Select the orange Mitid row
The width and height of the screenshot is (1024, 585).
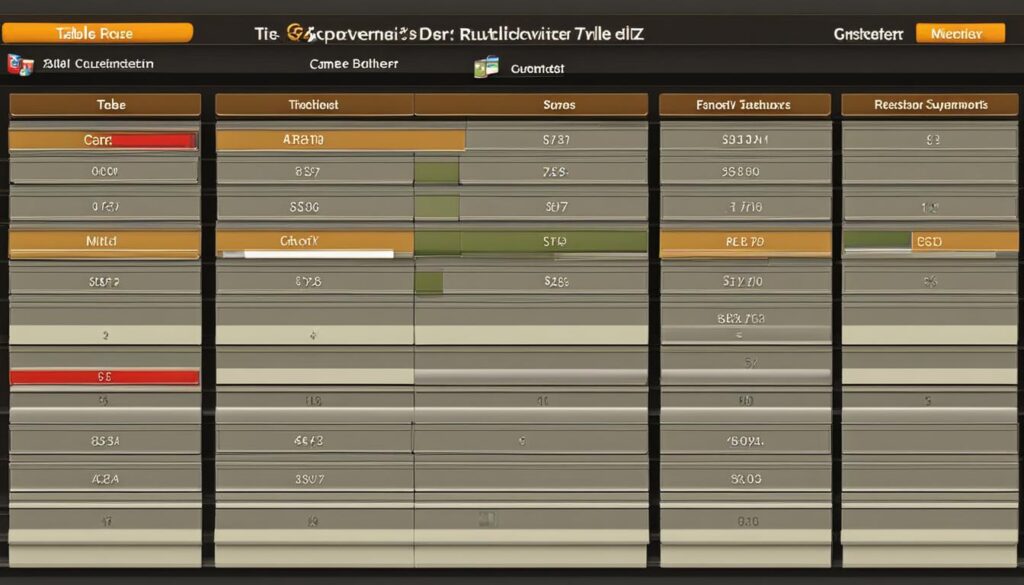point(104,242)
